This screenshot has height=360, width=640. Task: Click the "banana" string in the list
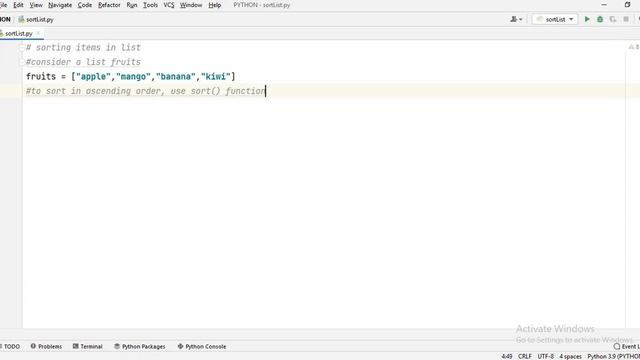pos(176,76)
